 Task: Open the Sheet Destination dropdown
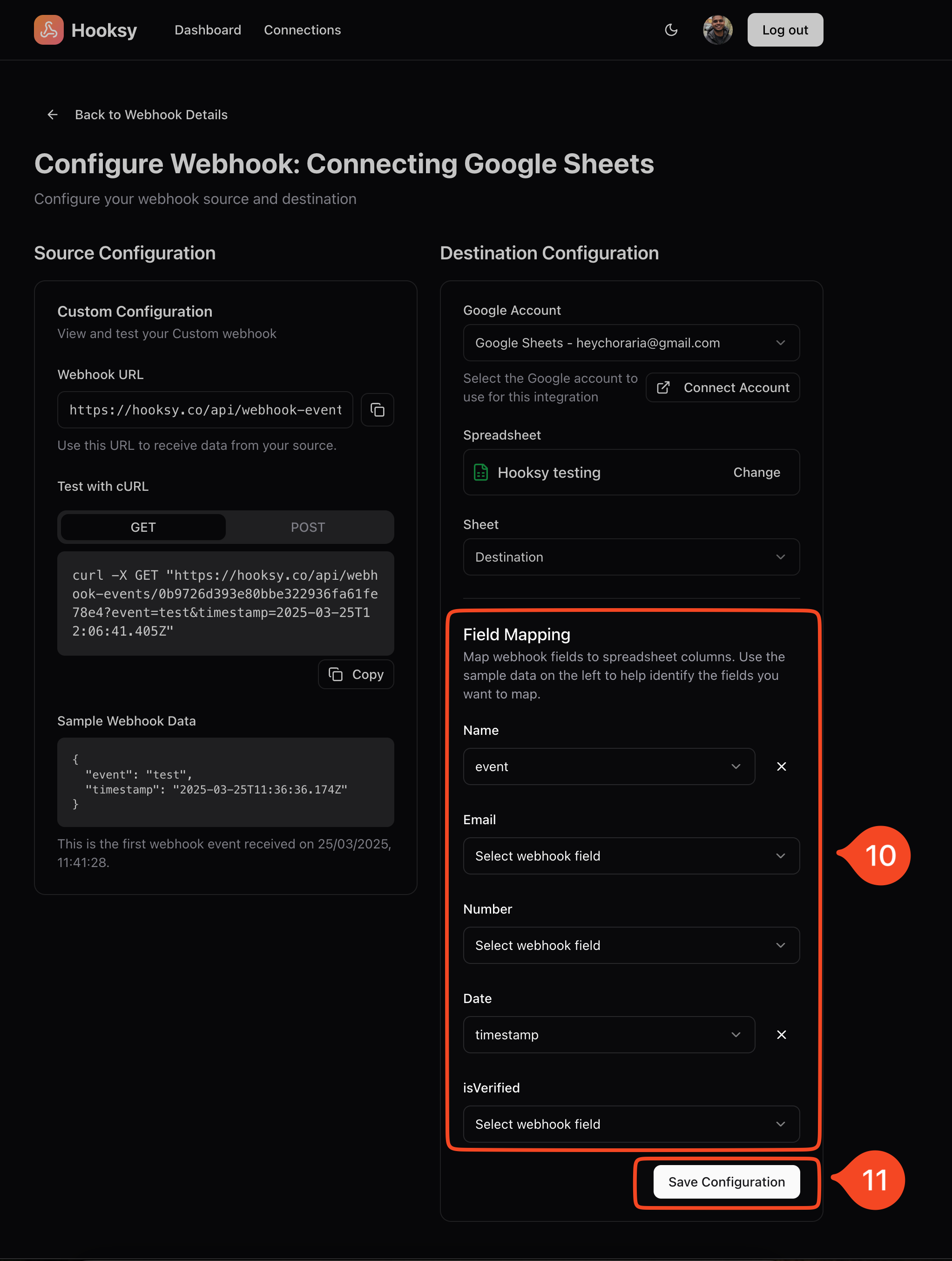631,557
